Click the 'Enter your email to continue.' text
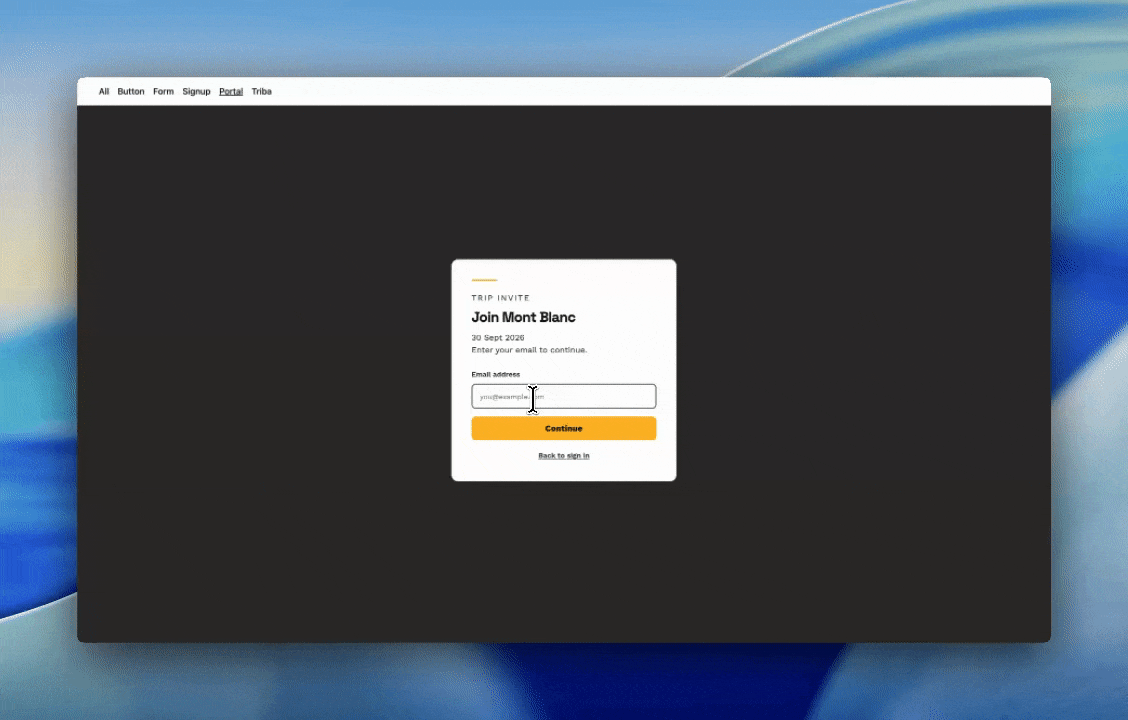This screenshot has width=1128, height=720. point(529,350)
